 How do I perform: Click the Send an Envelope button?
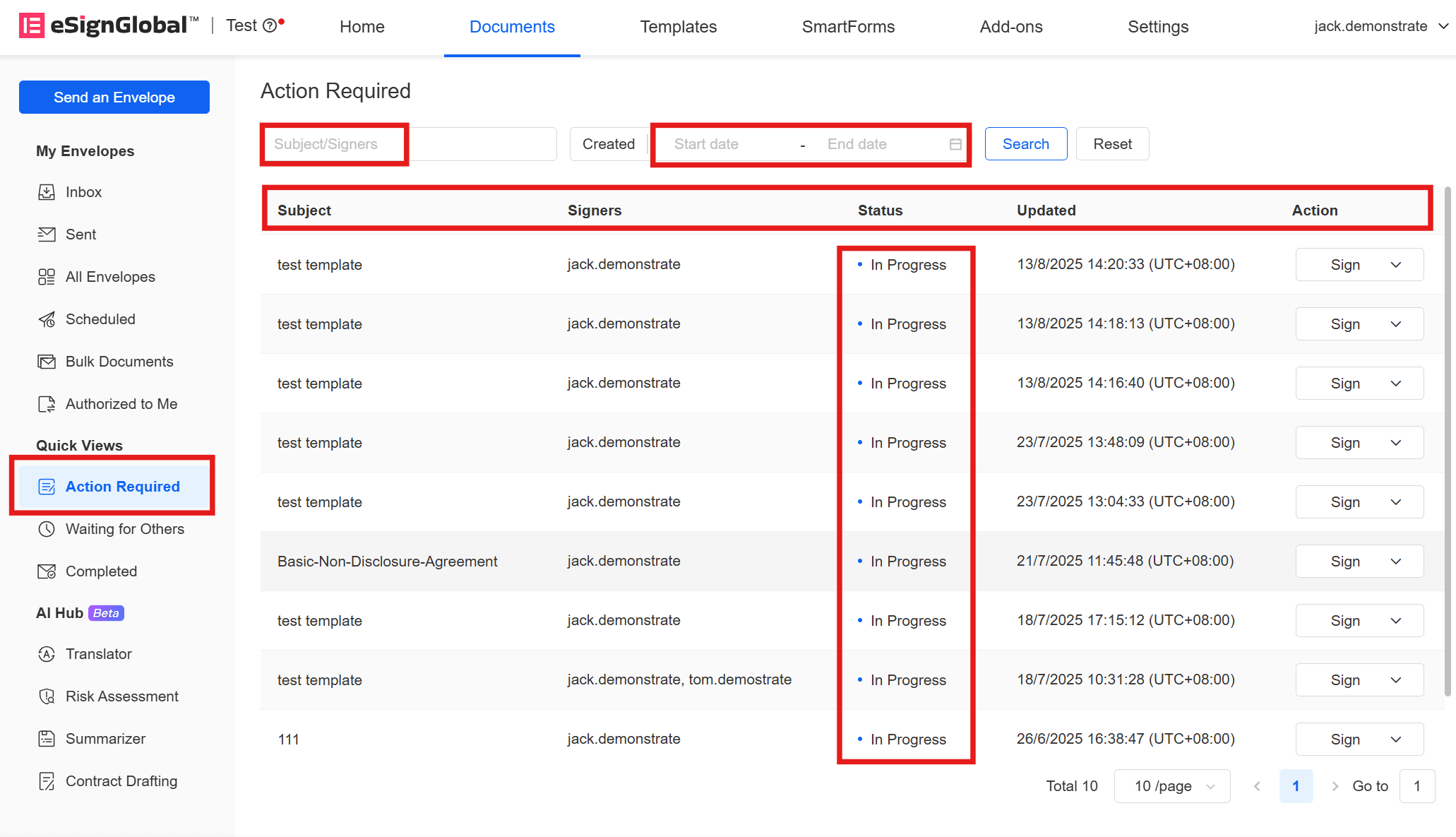[x=114, y=97]
